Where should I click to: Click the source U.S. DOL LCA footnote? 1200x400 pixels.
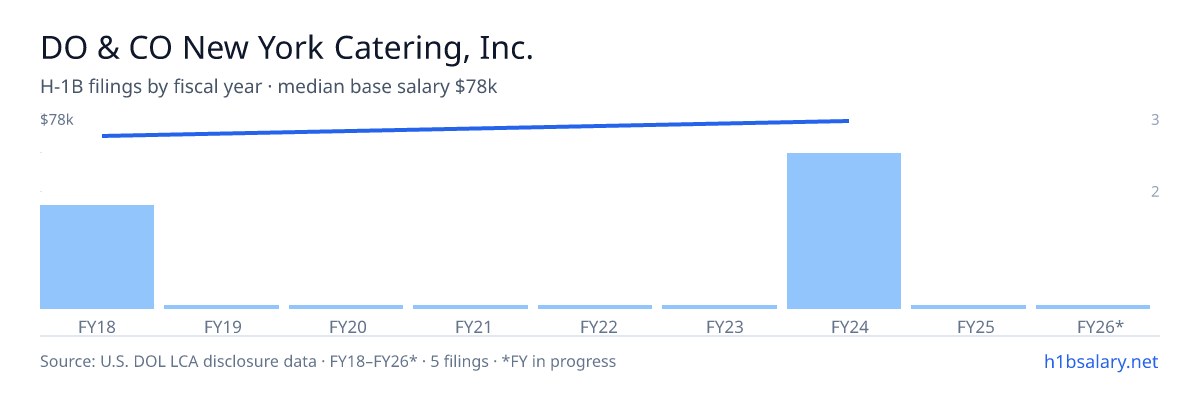pos(328,361)
